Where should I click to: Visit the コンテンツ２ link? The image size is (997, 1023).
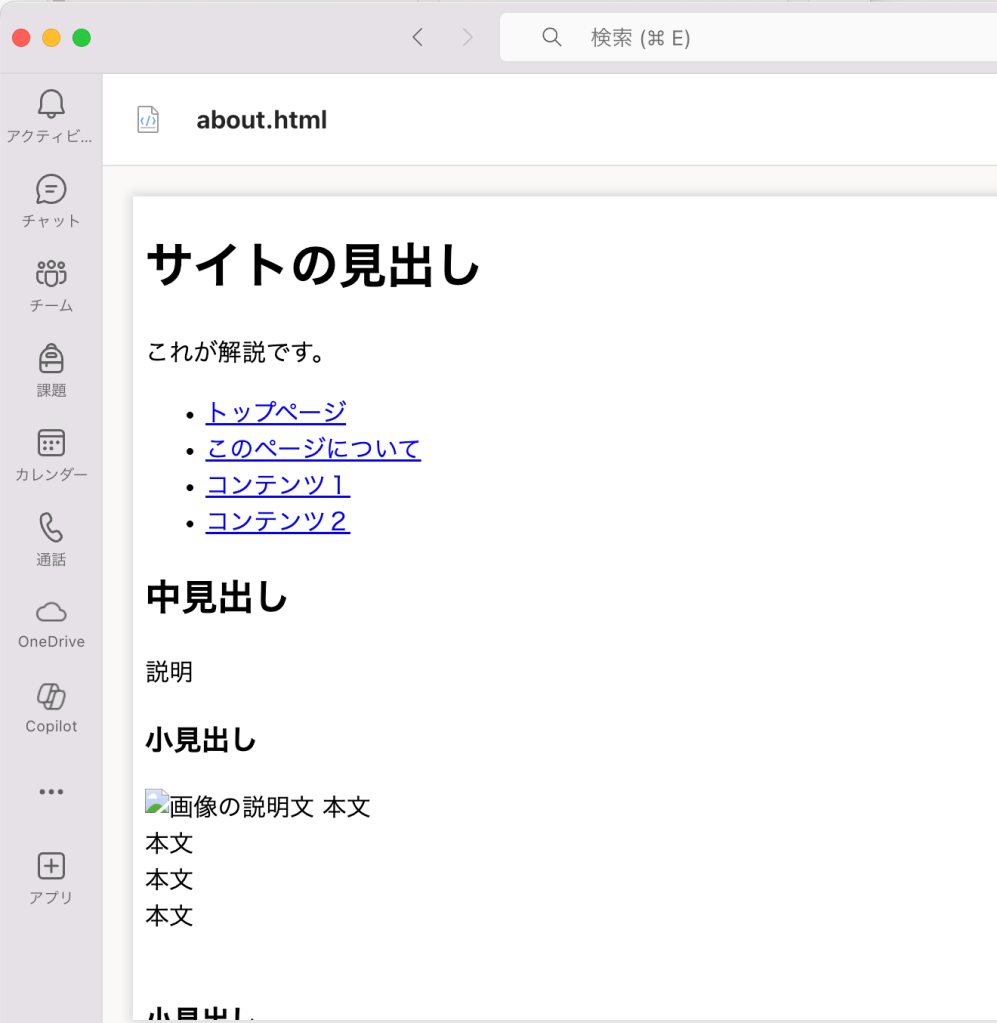click(278, 522)
